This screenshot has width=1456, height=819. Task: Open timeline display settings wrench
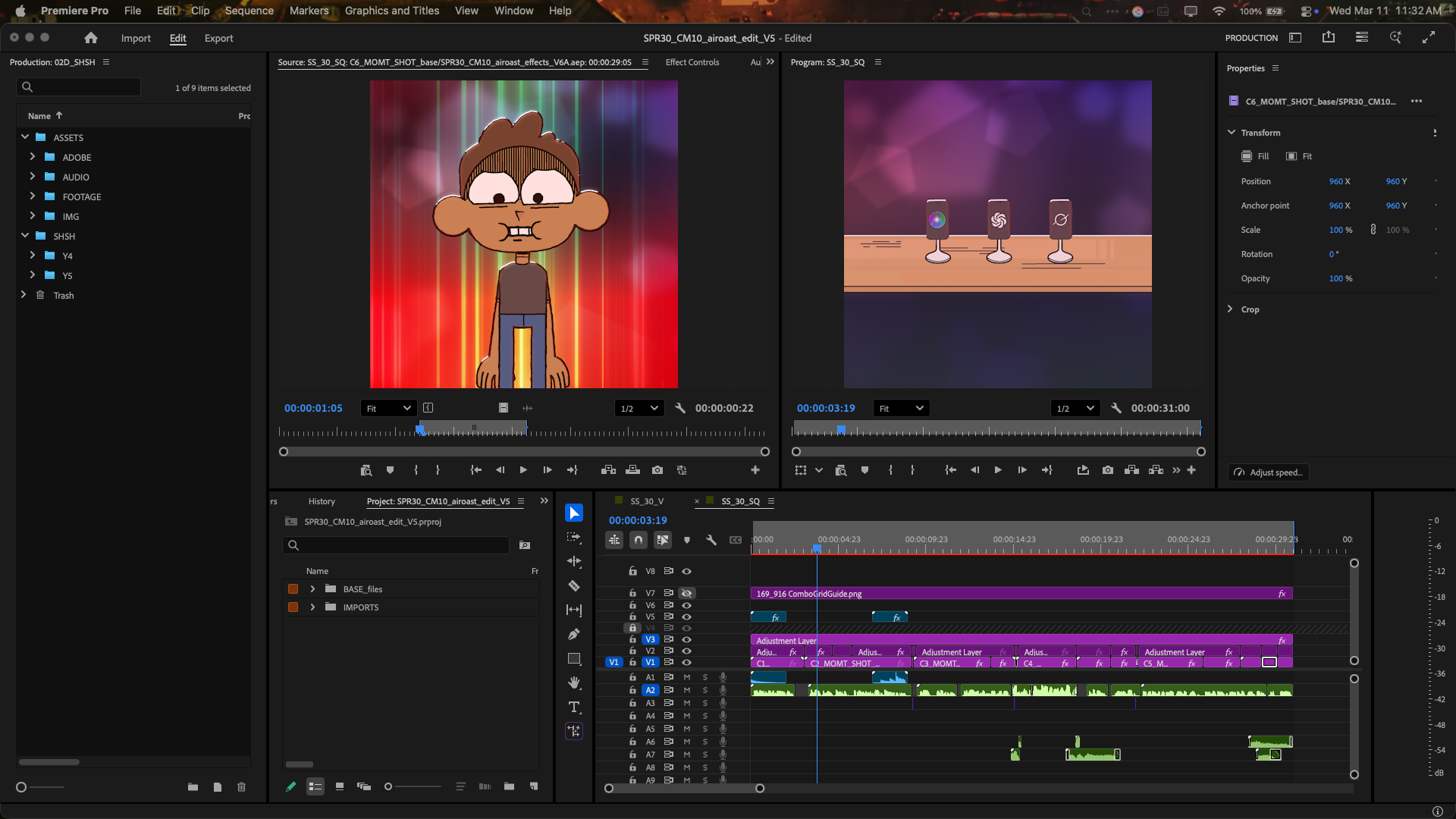[711, 540]
